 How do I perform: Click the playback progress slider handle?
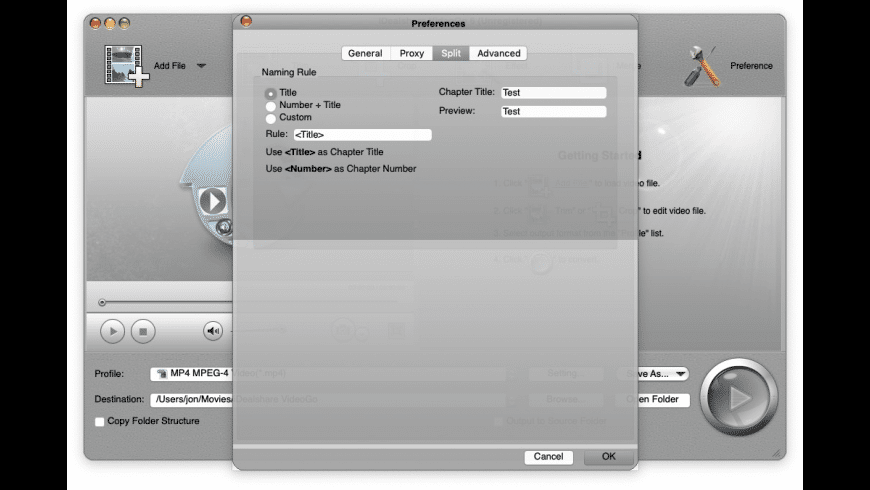pos(102,302)
